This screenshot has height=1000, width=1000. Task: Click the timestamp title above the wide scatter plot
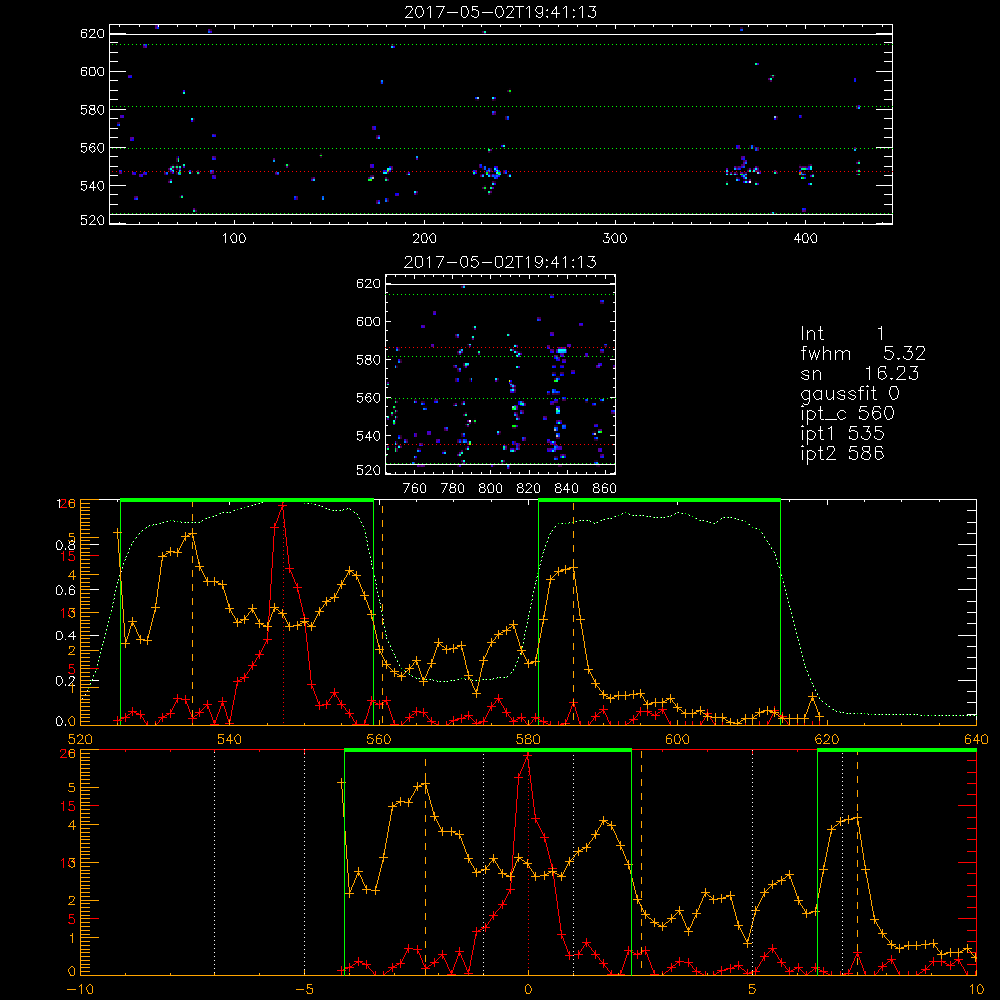(501, 12)
